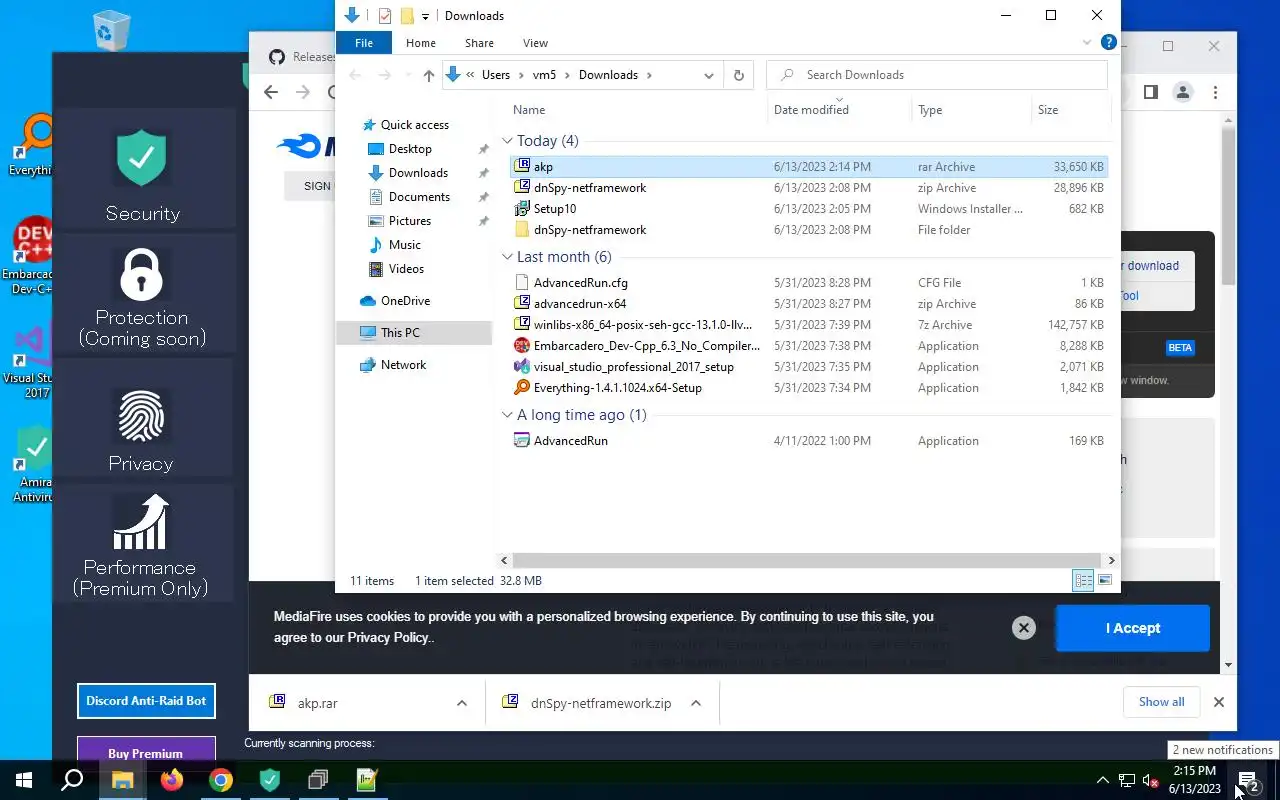The image size is (1280, 800).
Task: Open the antivirus shield taskbar icon
Action: click(x=270, y=780)
